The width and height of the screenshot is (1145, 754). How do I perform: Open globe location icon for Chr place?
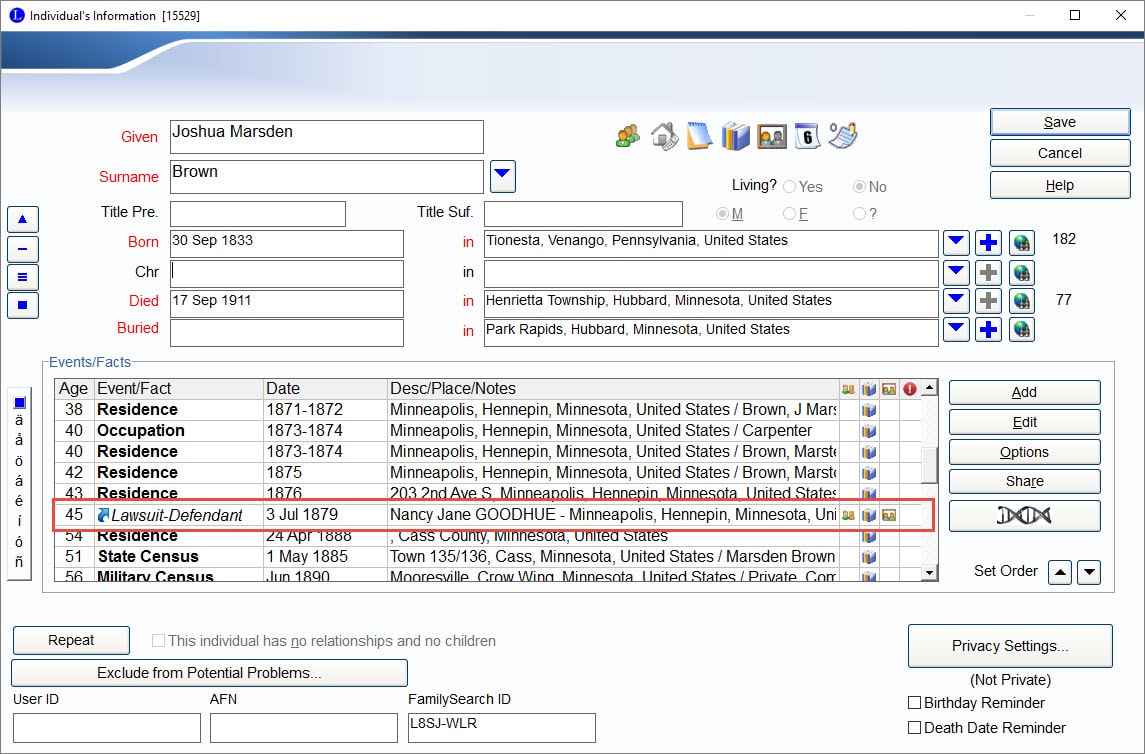pyautogui.click(x=1022, y=273)
